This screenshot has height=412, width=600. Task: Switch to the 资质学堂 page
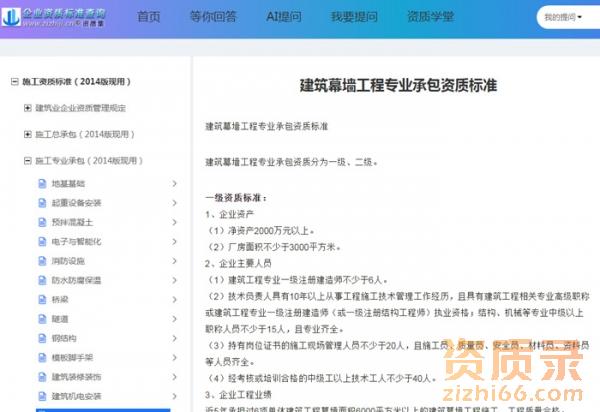(x=430, y=17)
